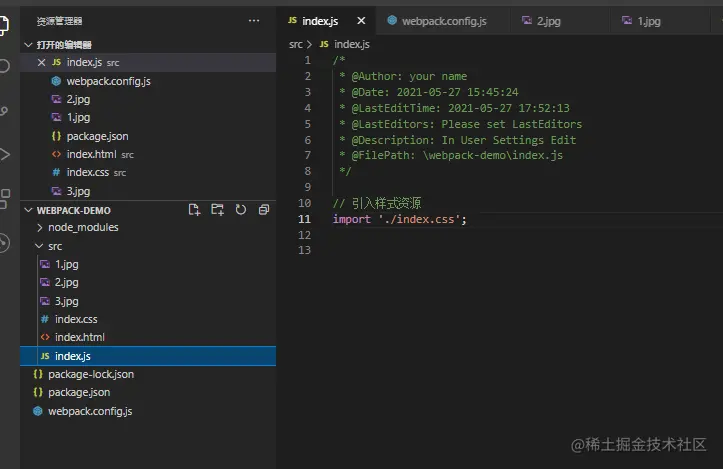Screen dimensions: 723x469
Task: Click the @Date comment line
Action: [x=429, y=92]
